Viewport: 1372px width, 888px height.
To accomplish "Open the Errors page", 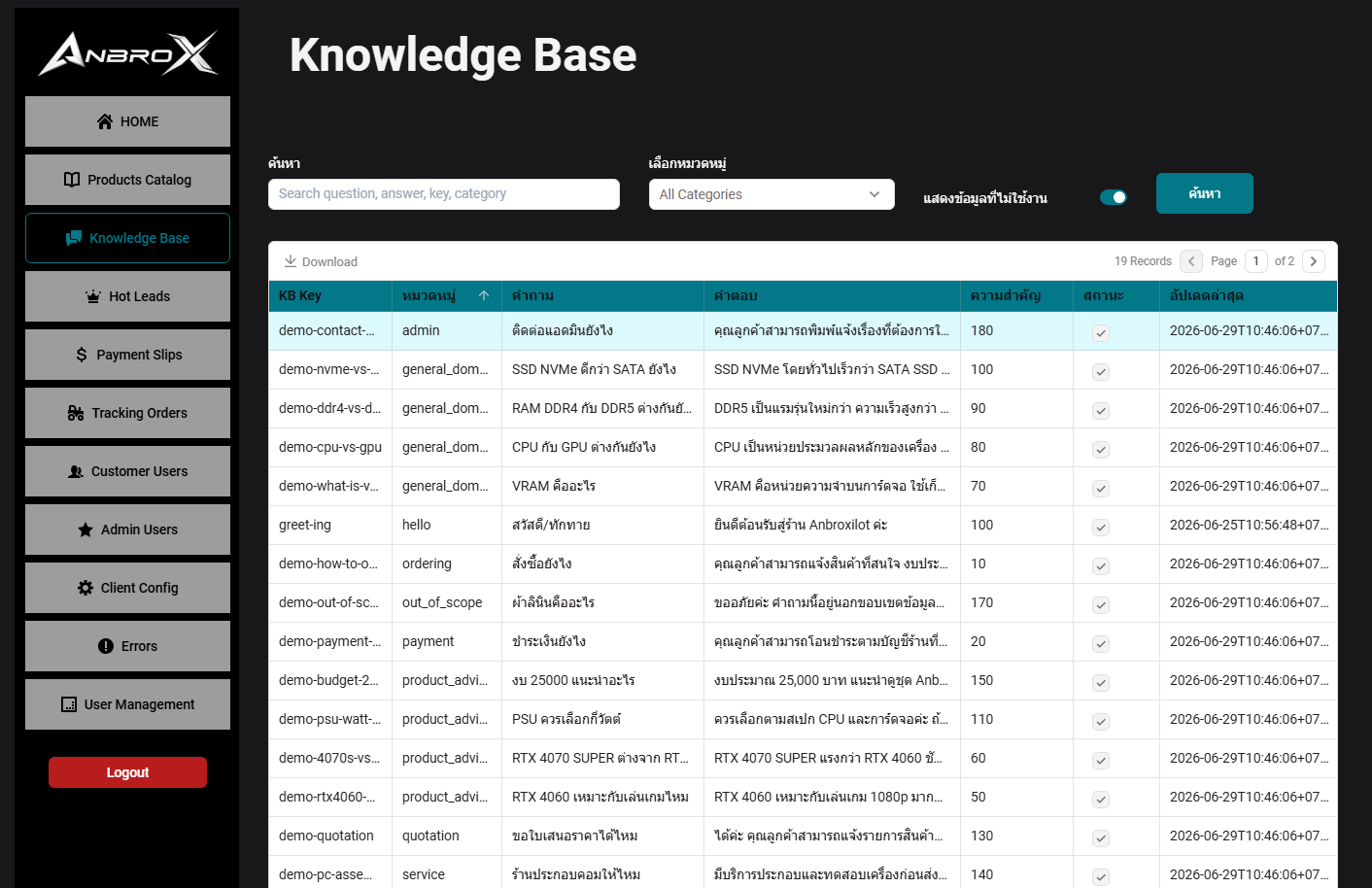I will point(127,646).
